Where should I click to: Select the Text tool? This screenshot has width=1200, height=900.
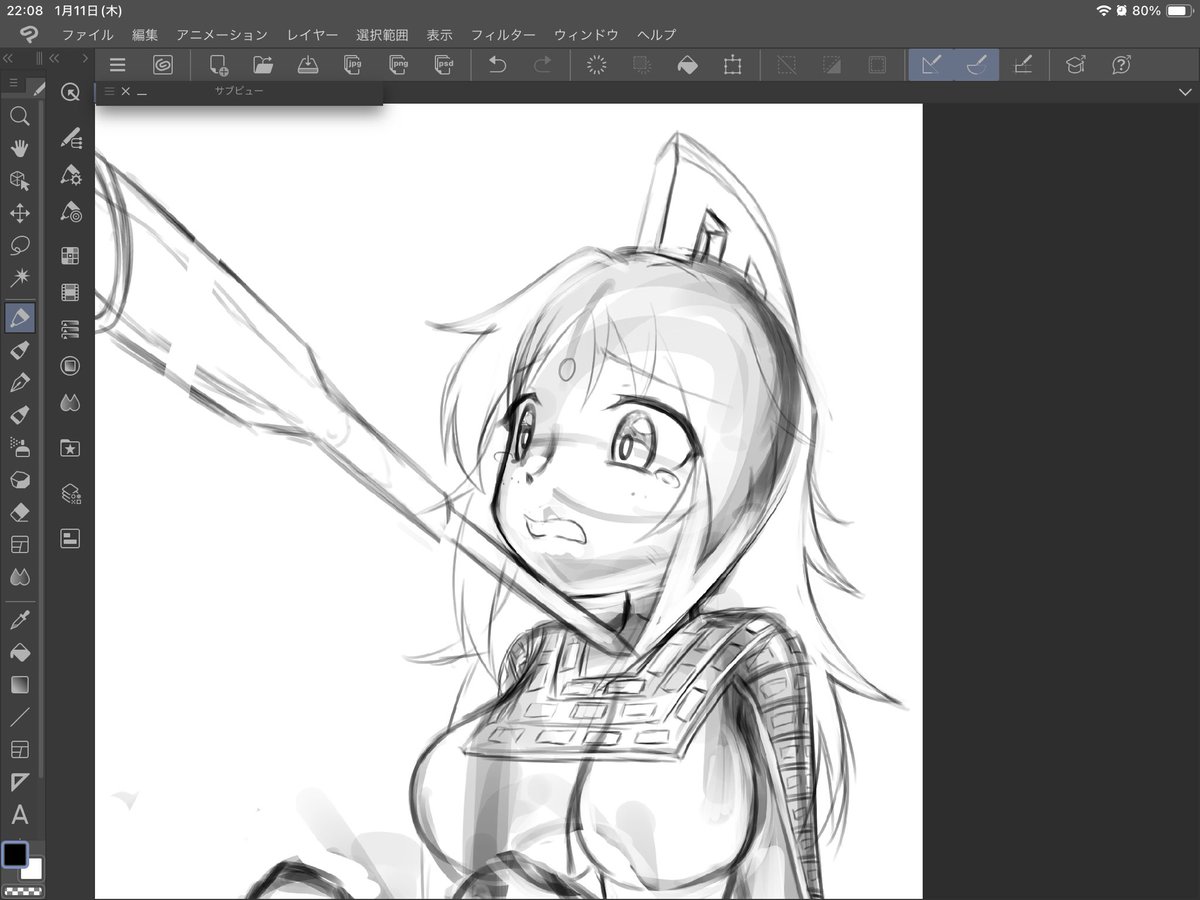pos(19,815)
